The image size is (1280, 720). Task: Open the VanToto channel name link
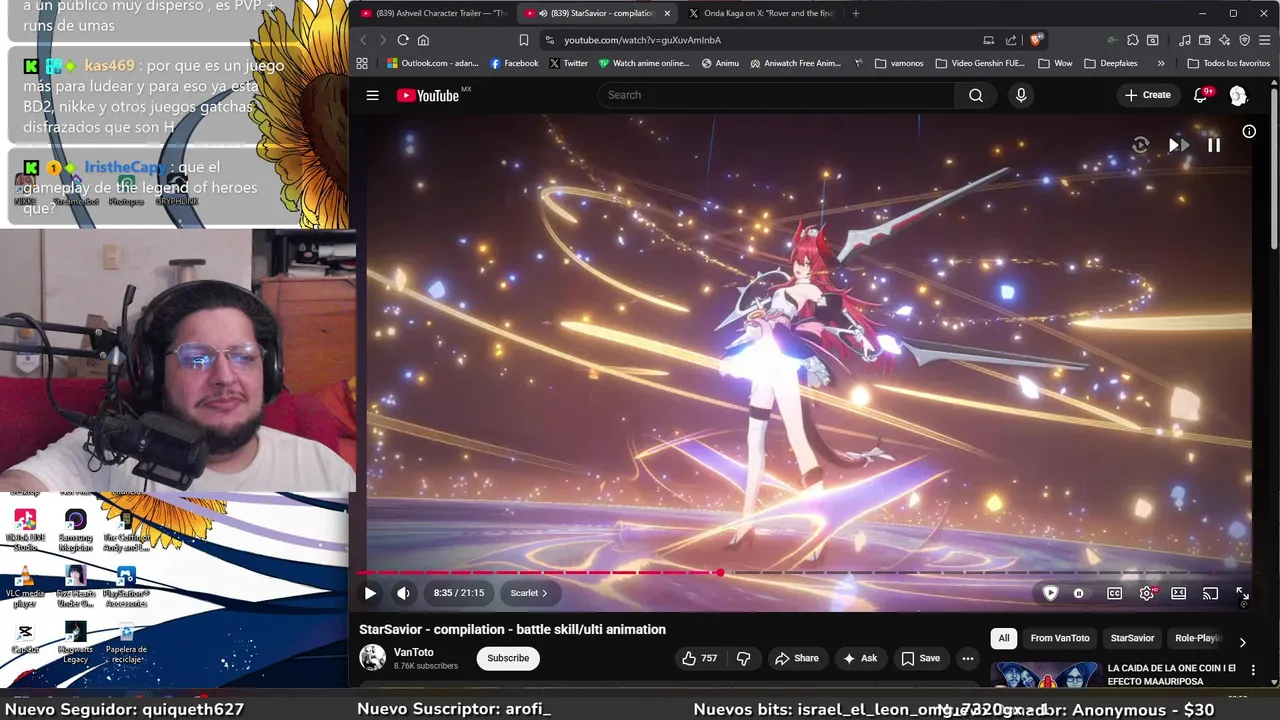point(414,652)
